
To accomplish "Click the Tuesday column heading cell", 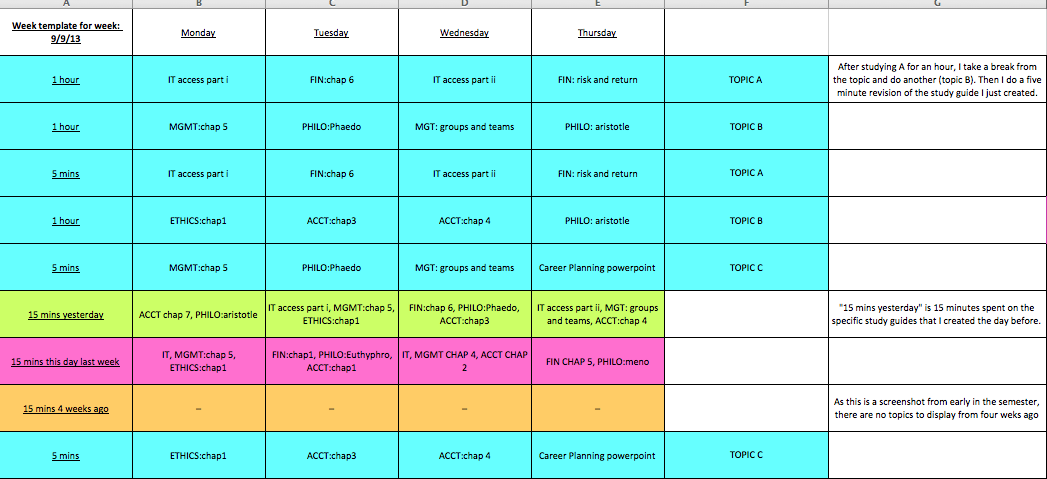I will click(331, 32).
